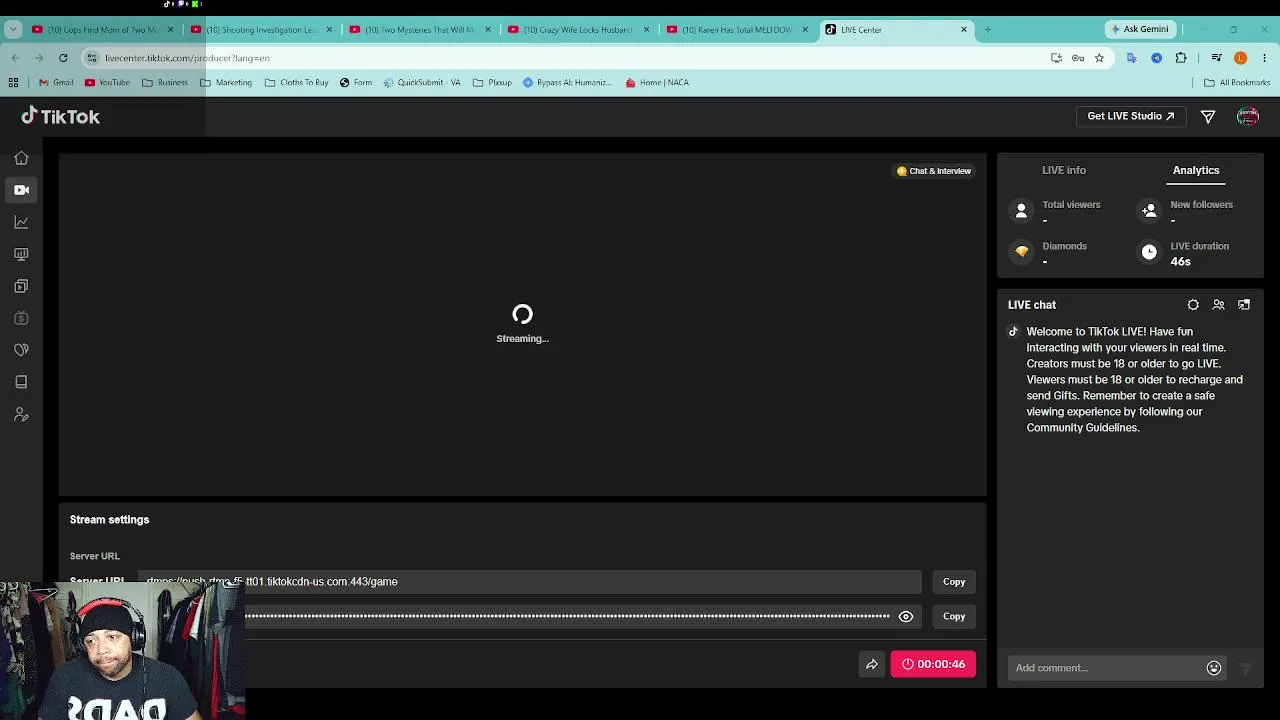
Task: Open the media control icon in Chrome toolbar
Action: click(x=1216, y=58)
